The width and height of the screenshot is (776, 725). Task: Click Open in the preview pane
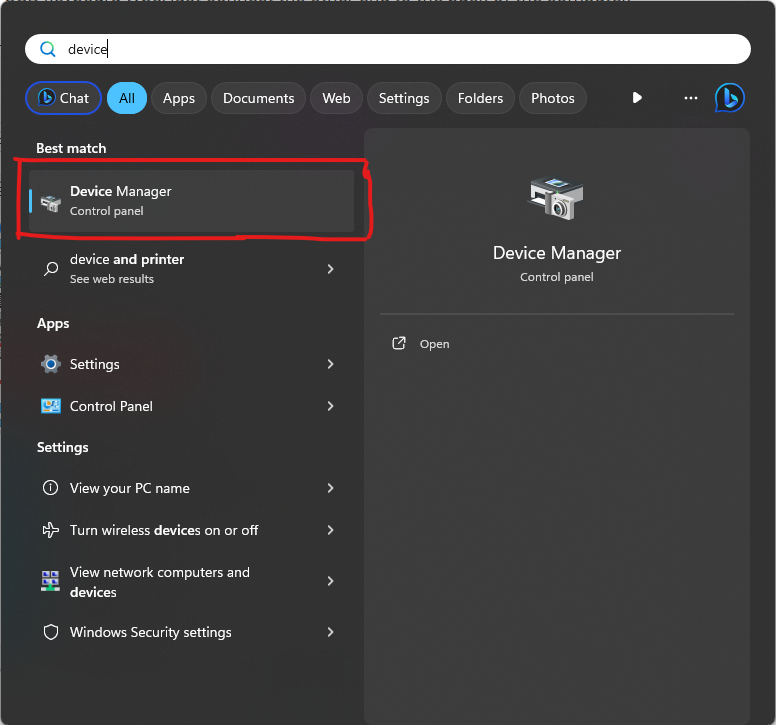(x=435, y=344)
